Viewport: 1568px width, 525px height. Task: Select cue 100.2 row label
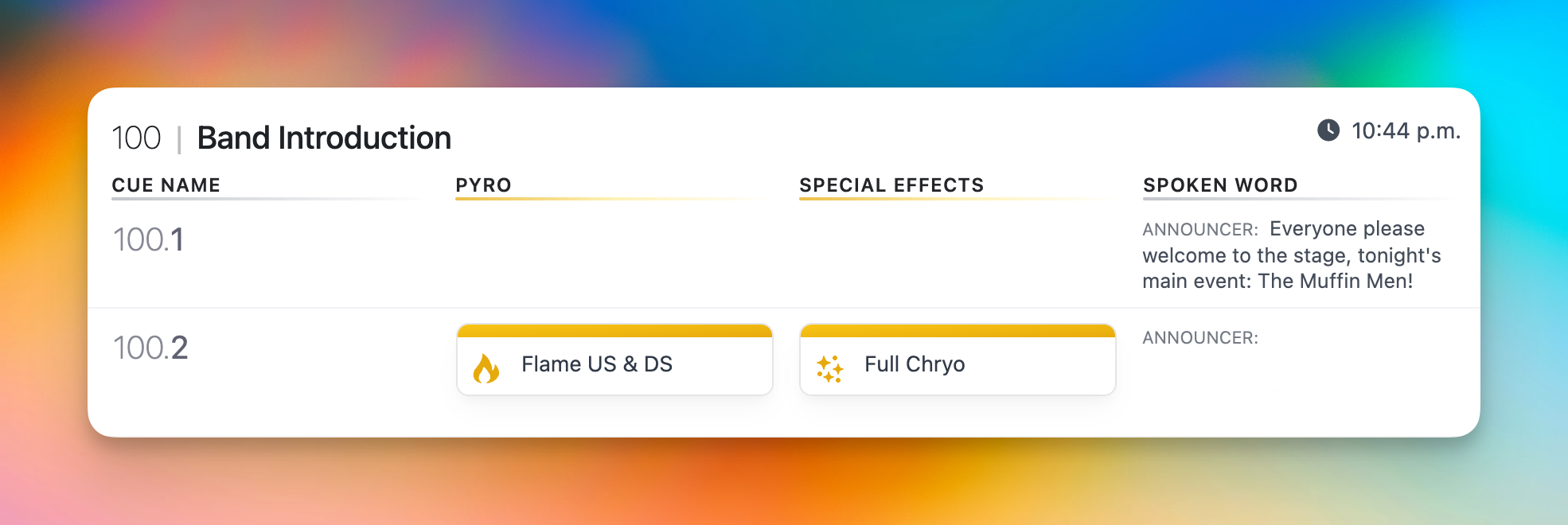pos(150,348)
